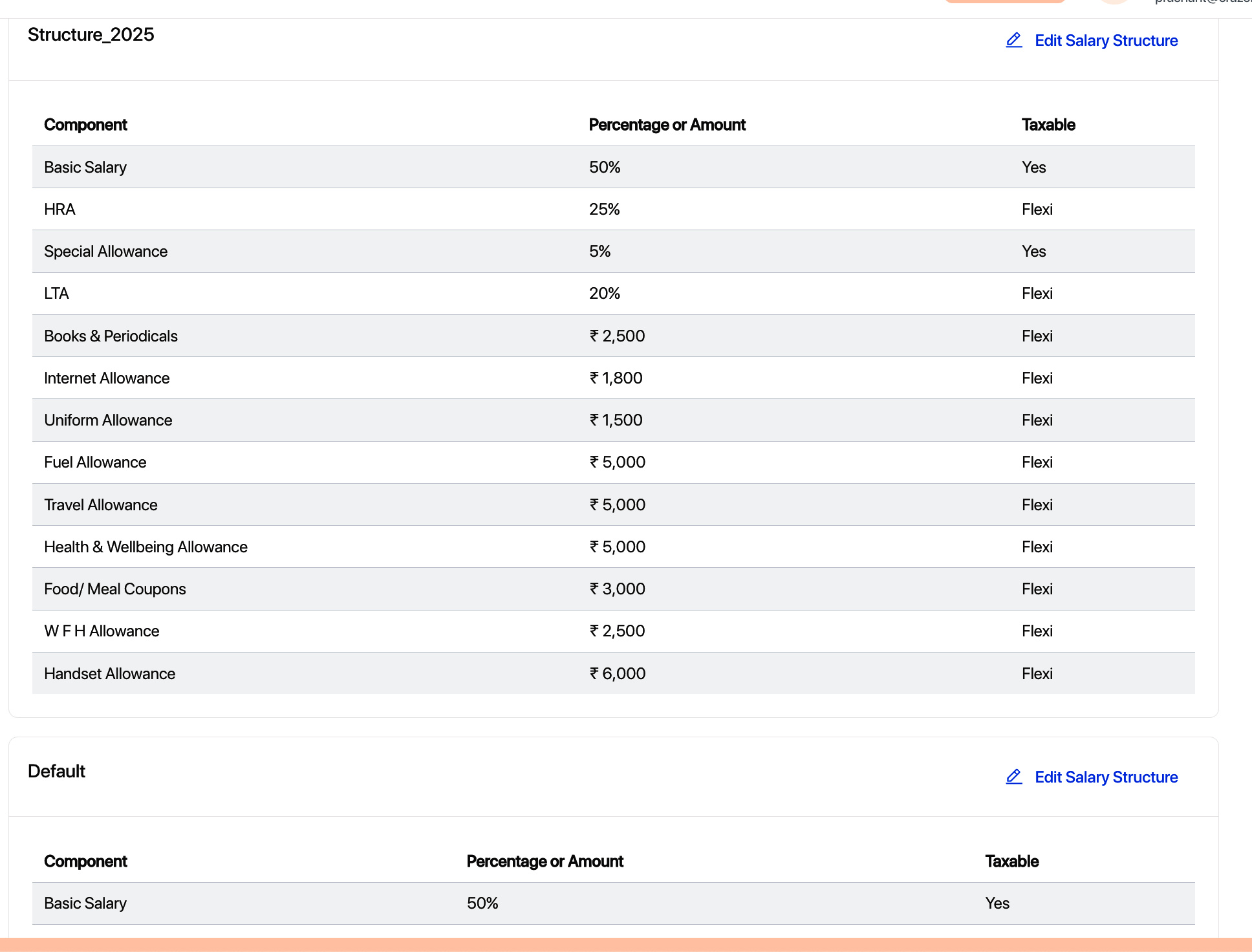This screenshot has height=952, width=1252.
Task: Open Edit Salary Structure for Default
Action: (x=1106, y=777)
